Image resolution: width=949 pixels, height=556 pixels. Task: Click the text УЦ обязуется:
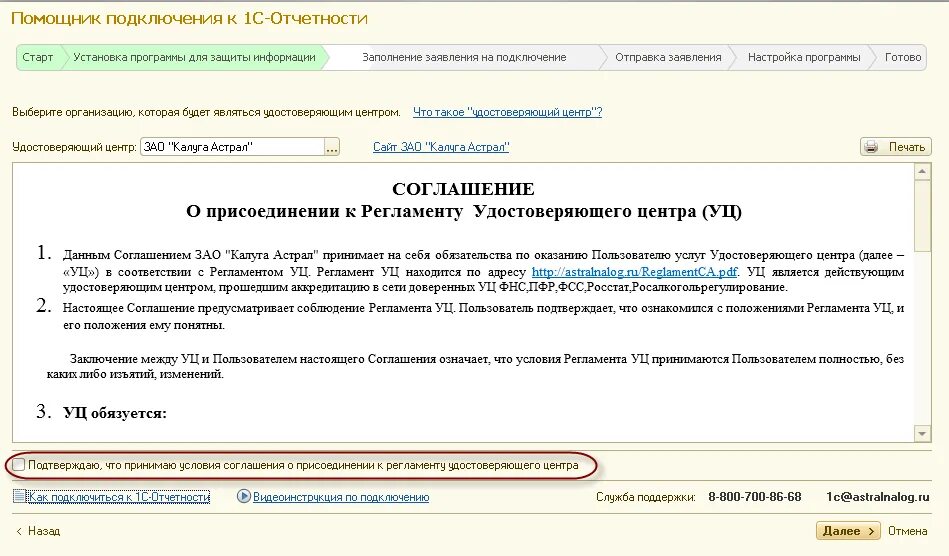pos(114,413)
